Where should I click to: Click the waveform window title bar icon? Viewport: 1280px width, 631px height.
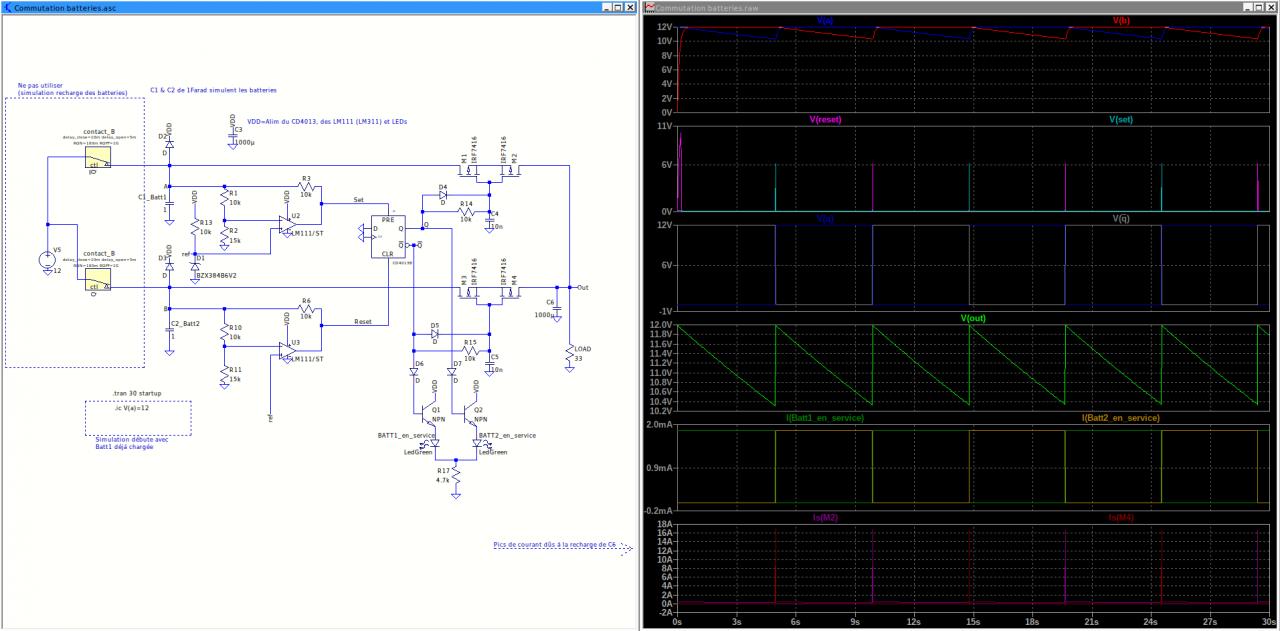tap(650, 6)
